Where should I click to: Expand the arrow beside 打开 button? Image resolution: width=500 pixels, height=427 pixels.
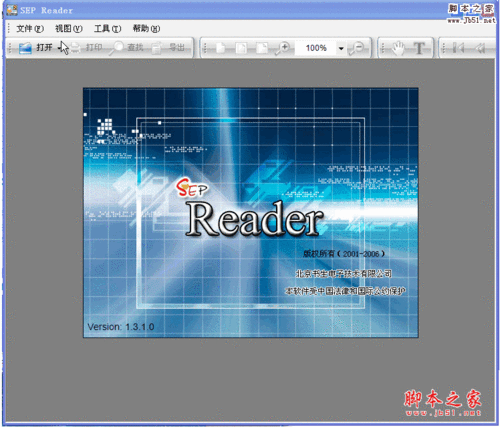coord(60,48)
